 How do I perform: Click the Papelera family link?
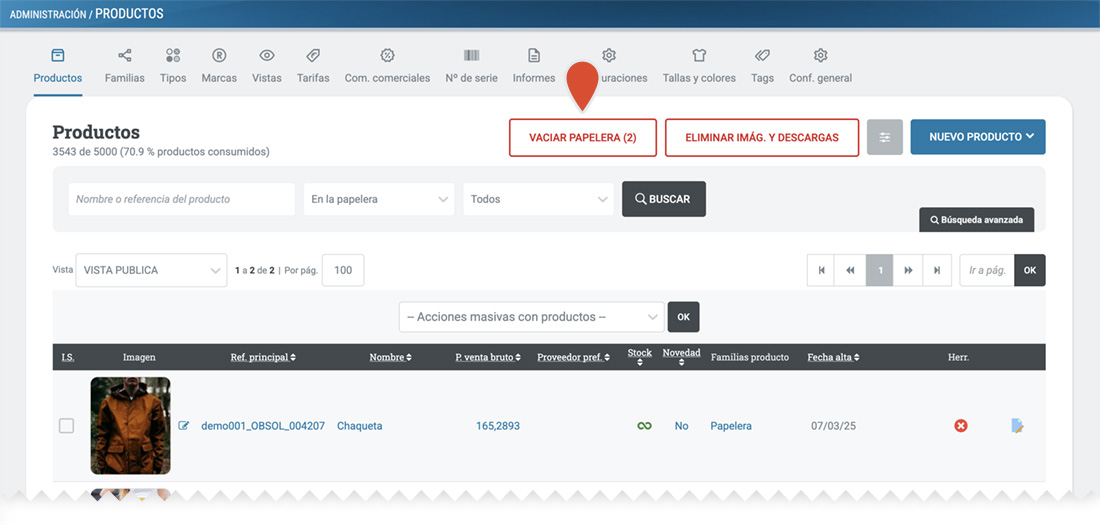tap(731, 426)
